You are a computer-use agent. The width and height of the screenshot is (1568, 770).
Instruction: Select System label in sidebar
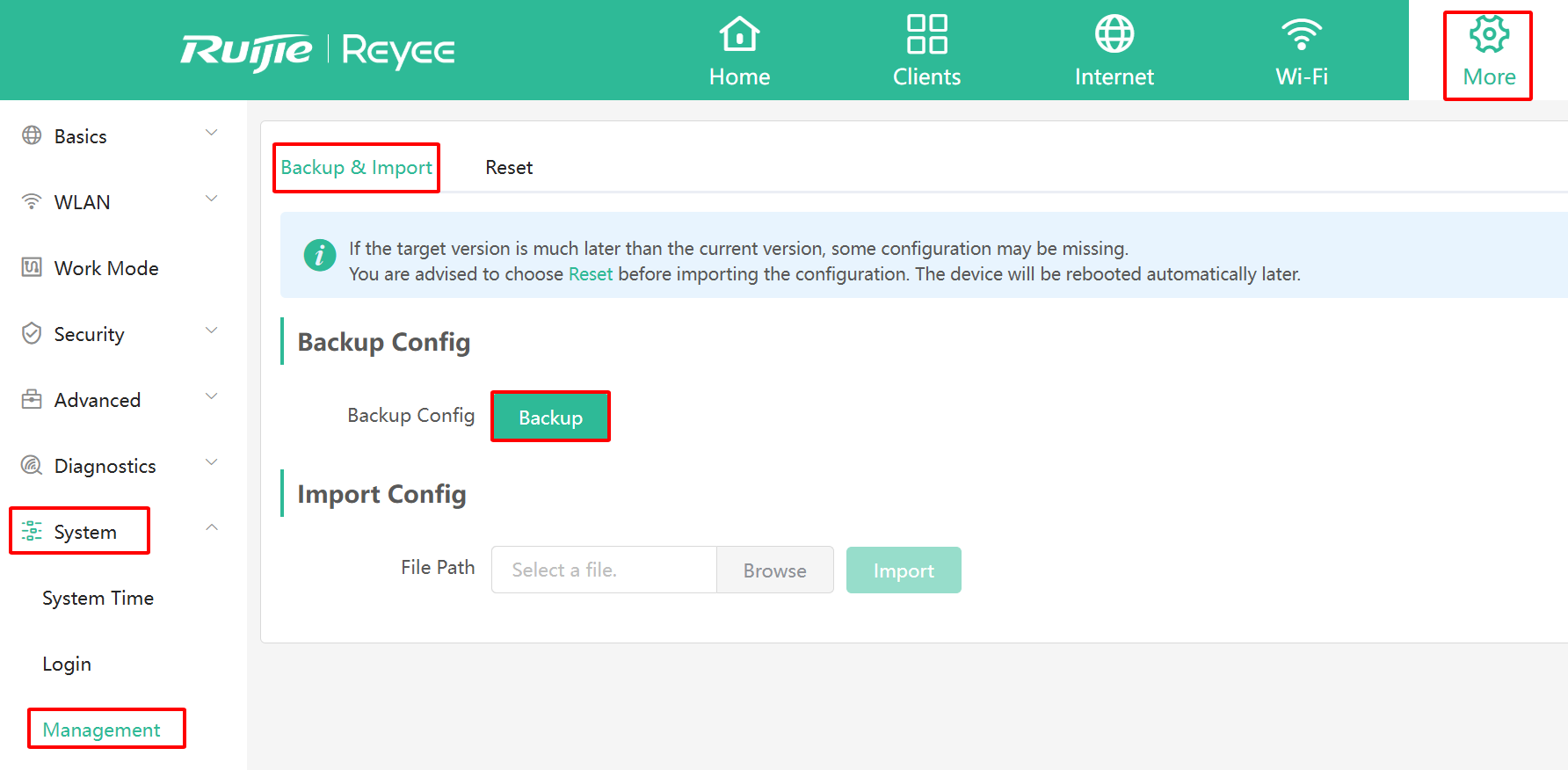point(85,533)
